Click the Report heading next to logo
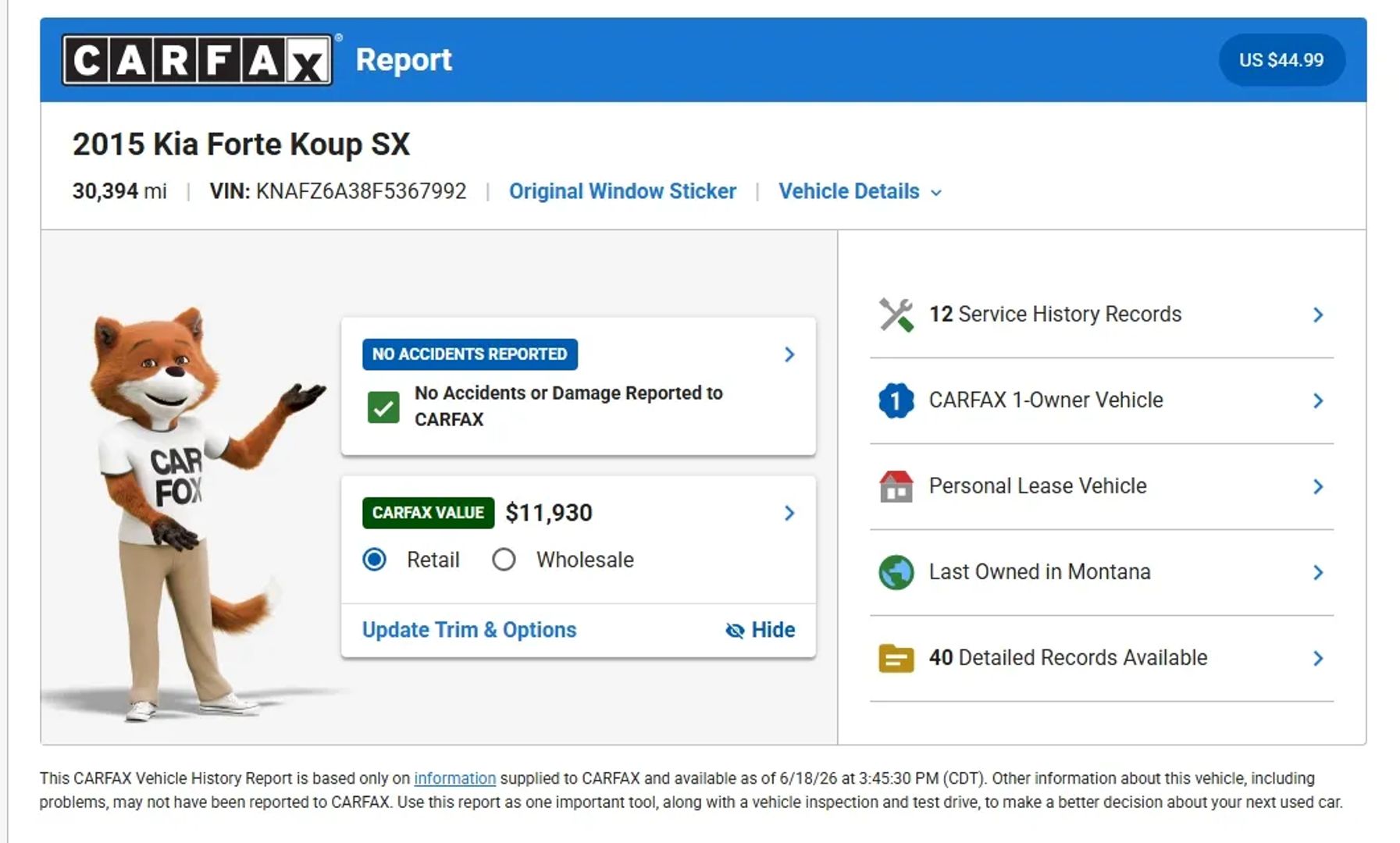Image resolution: width=1400 pixels, height=843 pixels. coord(404,60)
